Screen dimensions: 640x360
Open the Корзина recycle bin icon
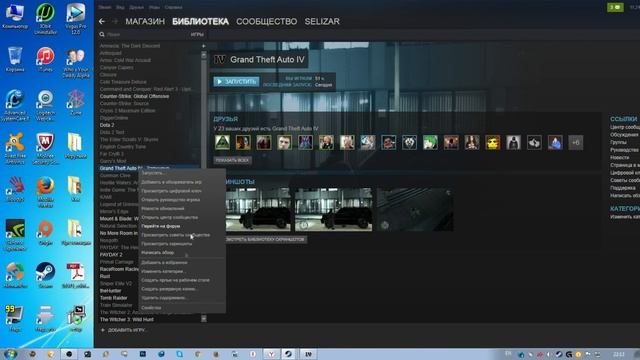coord(15,60)
